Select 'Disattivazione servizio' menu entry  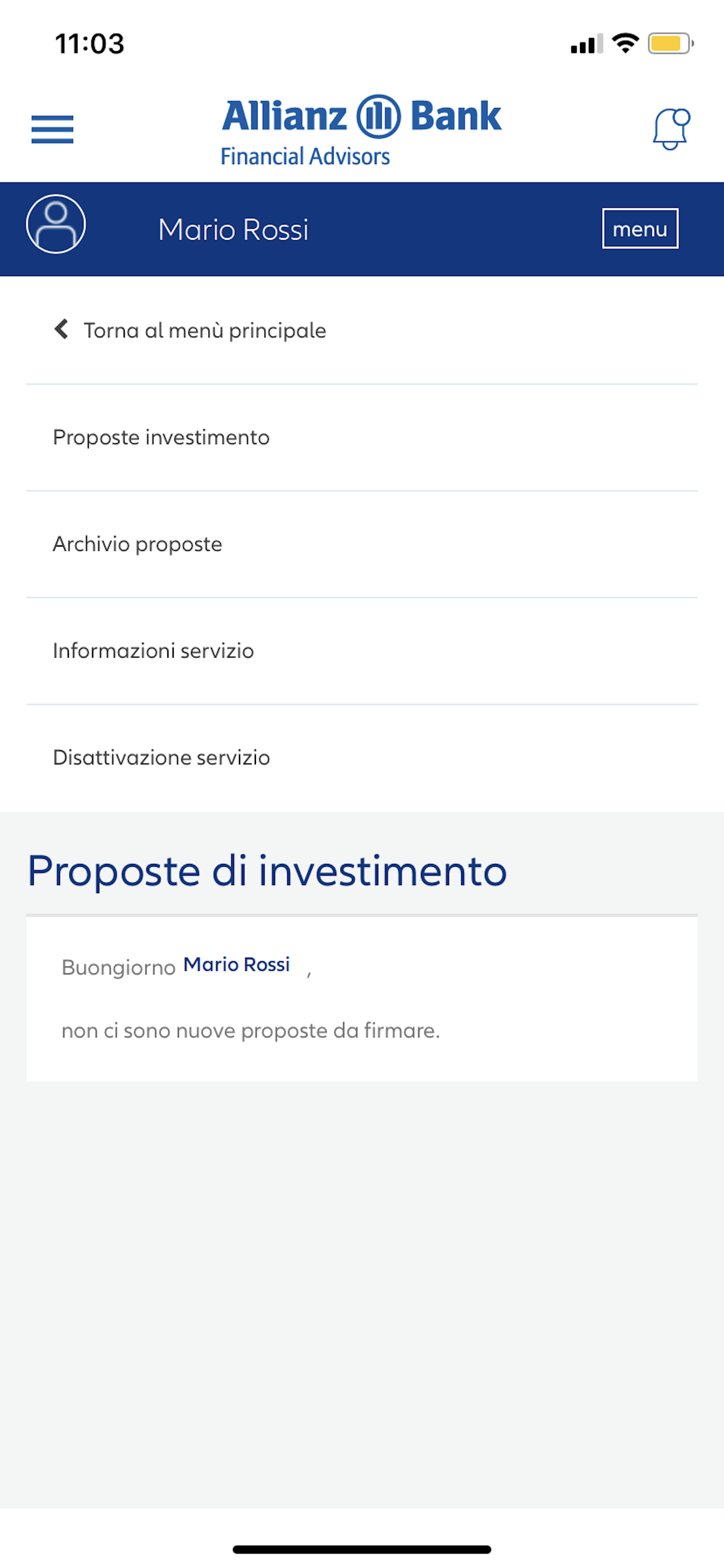click(161, 757)
